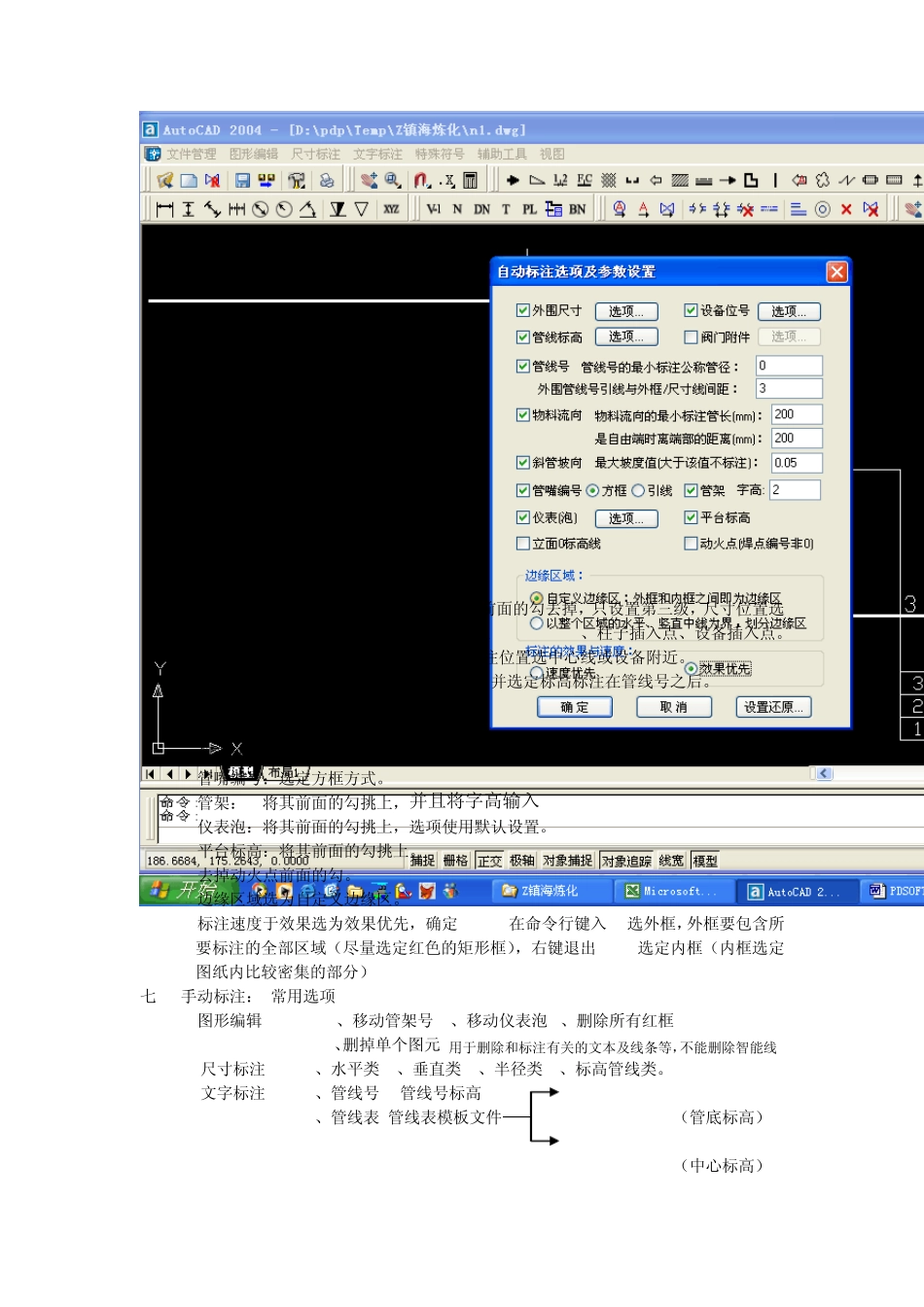The image size is (924, 1307).
Task: Open the 文件管理 menu
Action: click(191, 154)
